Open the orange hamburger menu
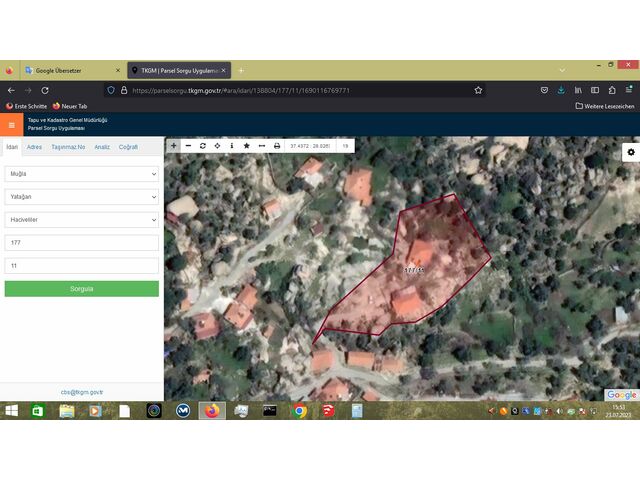Screen dimensions: 640x480 (x=12, y=125)
